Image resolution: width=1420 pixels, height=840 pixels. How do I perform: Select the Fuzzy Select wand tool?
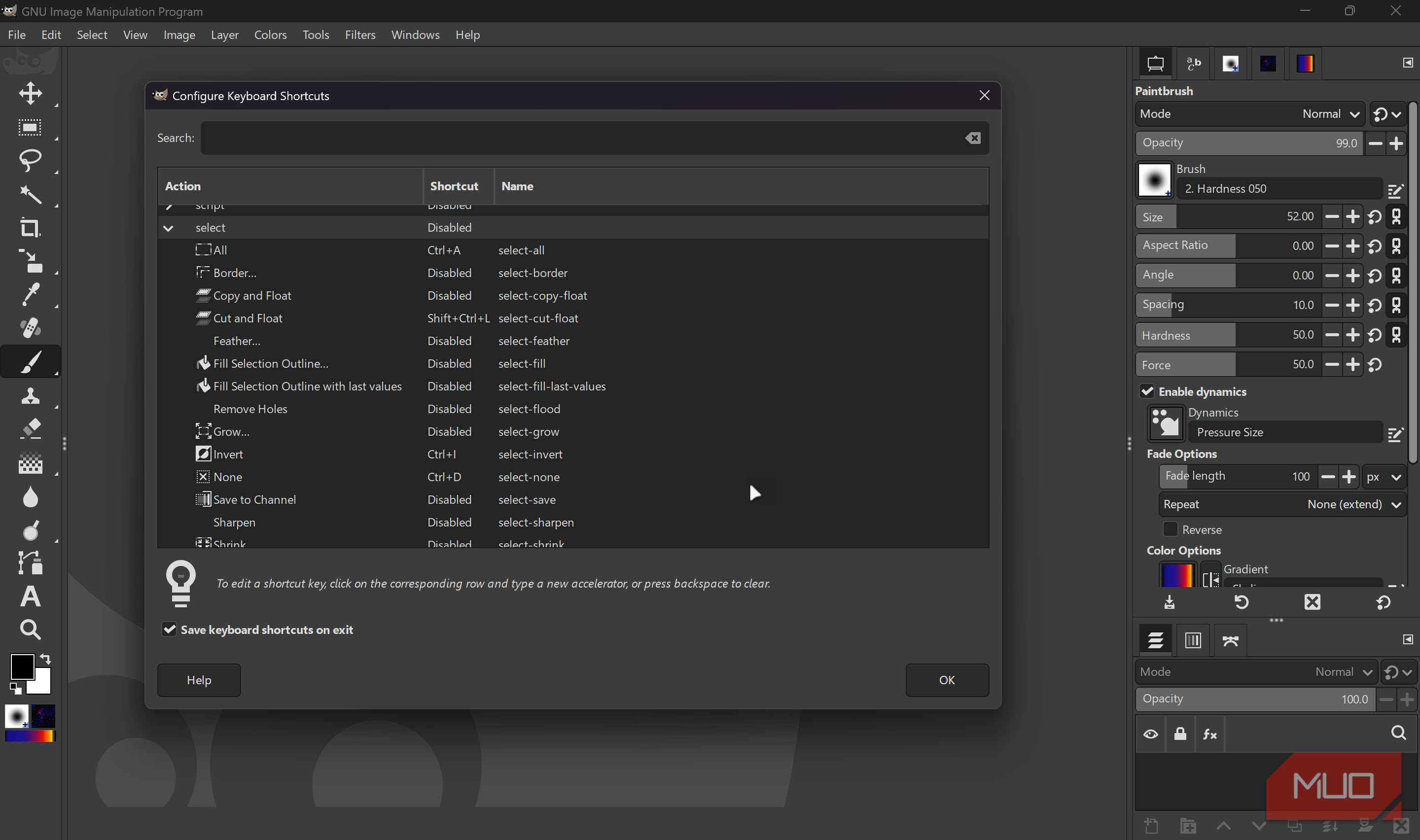coord(30,194)
